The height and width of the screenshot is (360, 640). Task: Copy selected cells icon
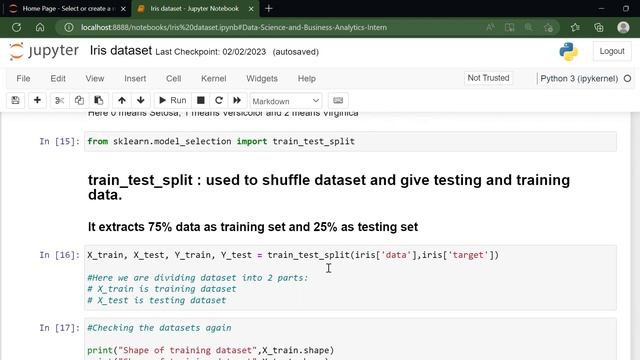(79, 100)
